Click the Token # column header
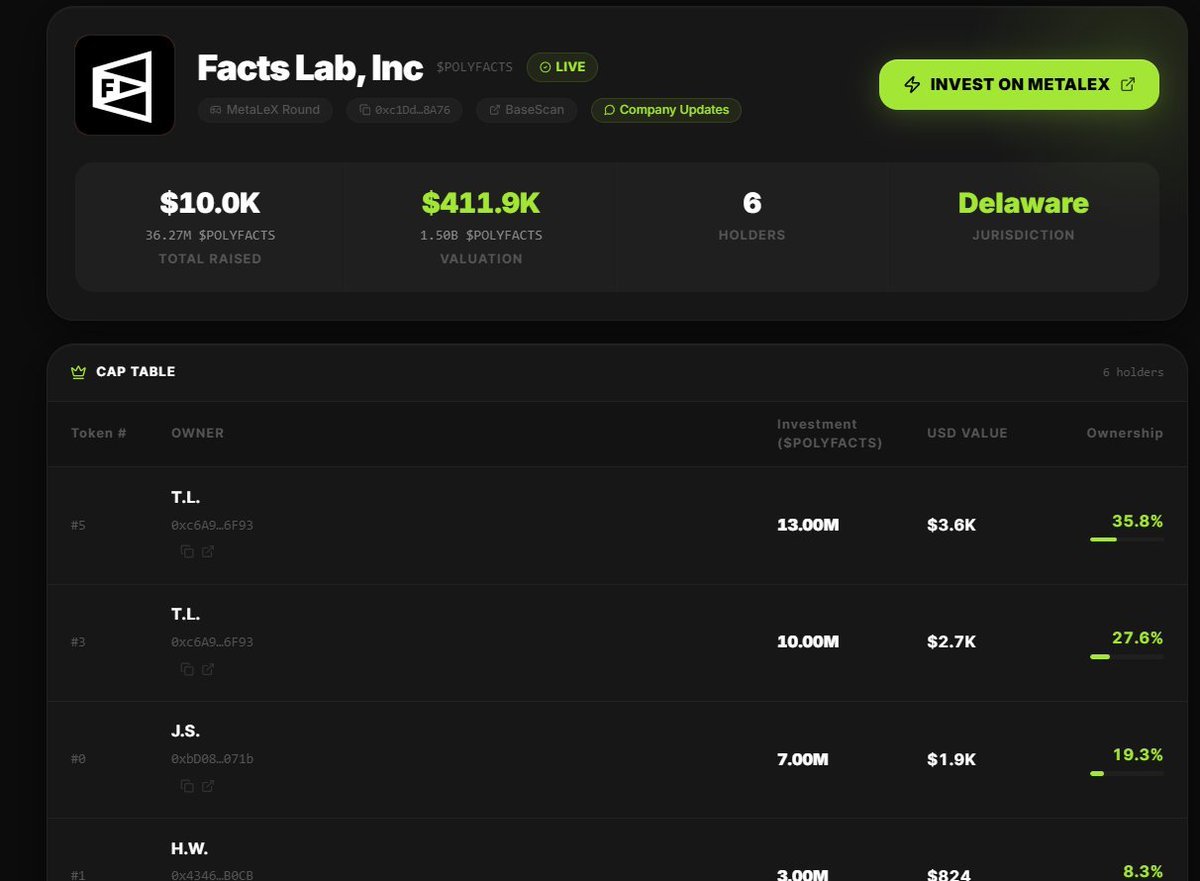The width and height of the screenshot is (1200, 881). pos(99,434)
